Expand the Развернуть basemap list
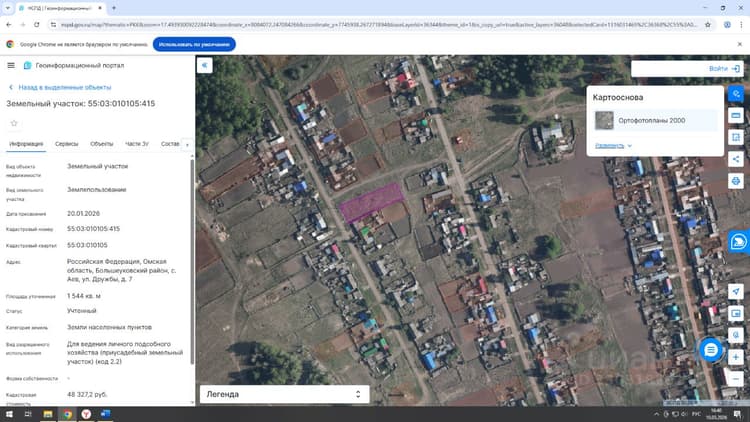Image resolution: width=750 pixels, height=422 pixels. (x=613, y=145)
